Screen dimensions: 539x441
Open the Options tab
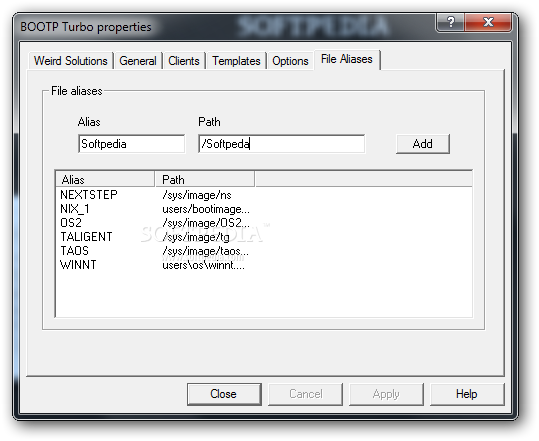[290, 61]
